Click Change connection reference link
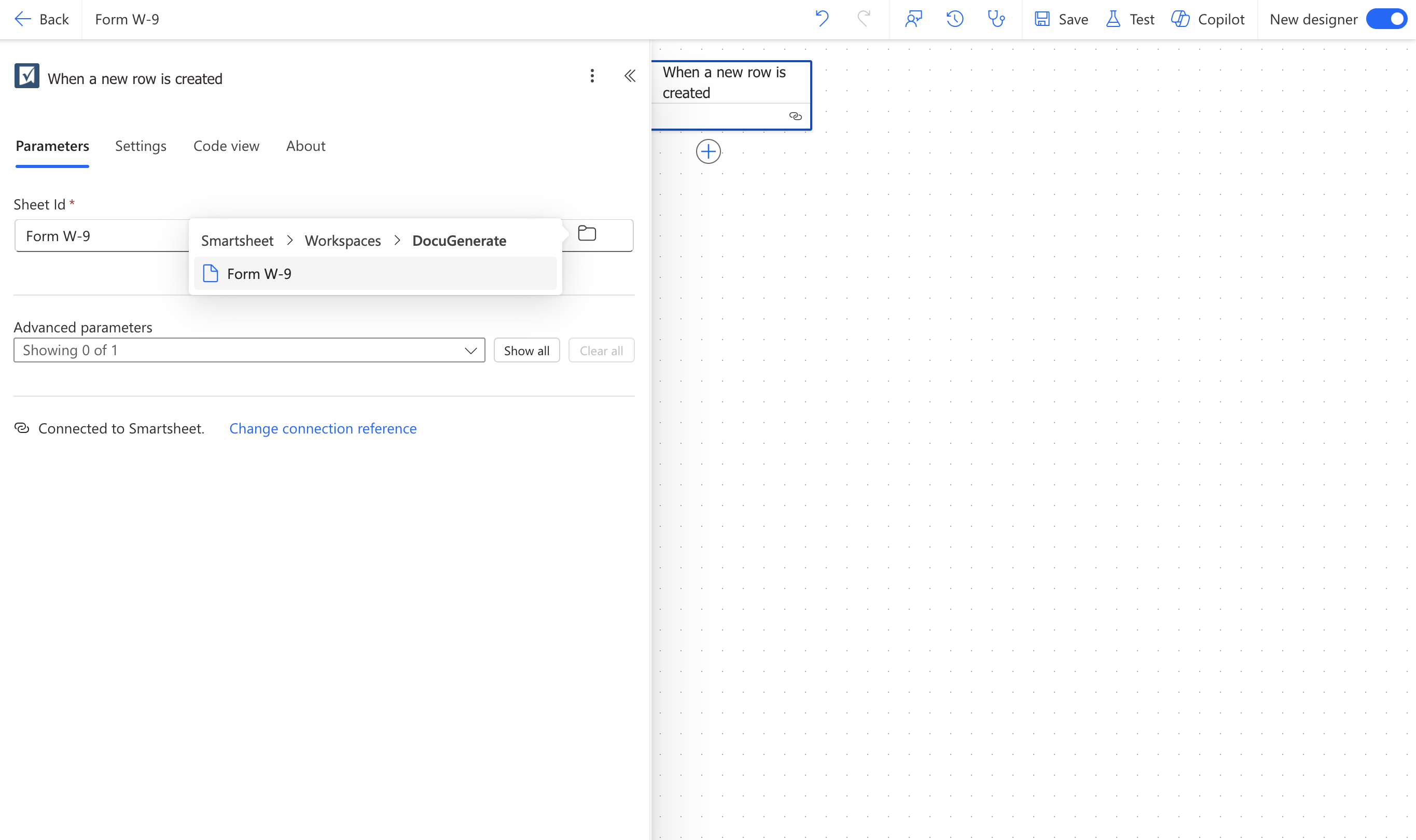 (323, 428)
